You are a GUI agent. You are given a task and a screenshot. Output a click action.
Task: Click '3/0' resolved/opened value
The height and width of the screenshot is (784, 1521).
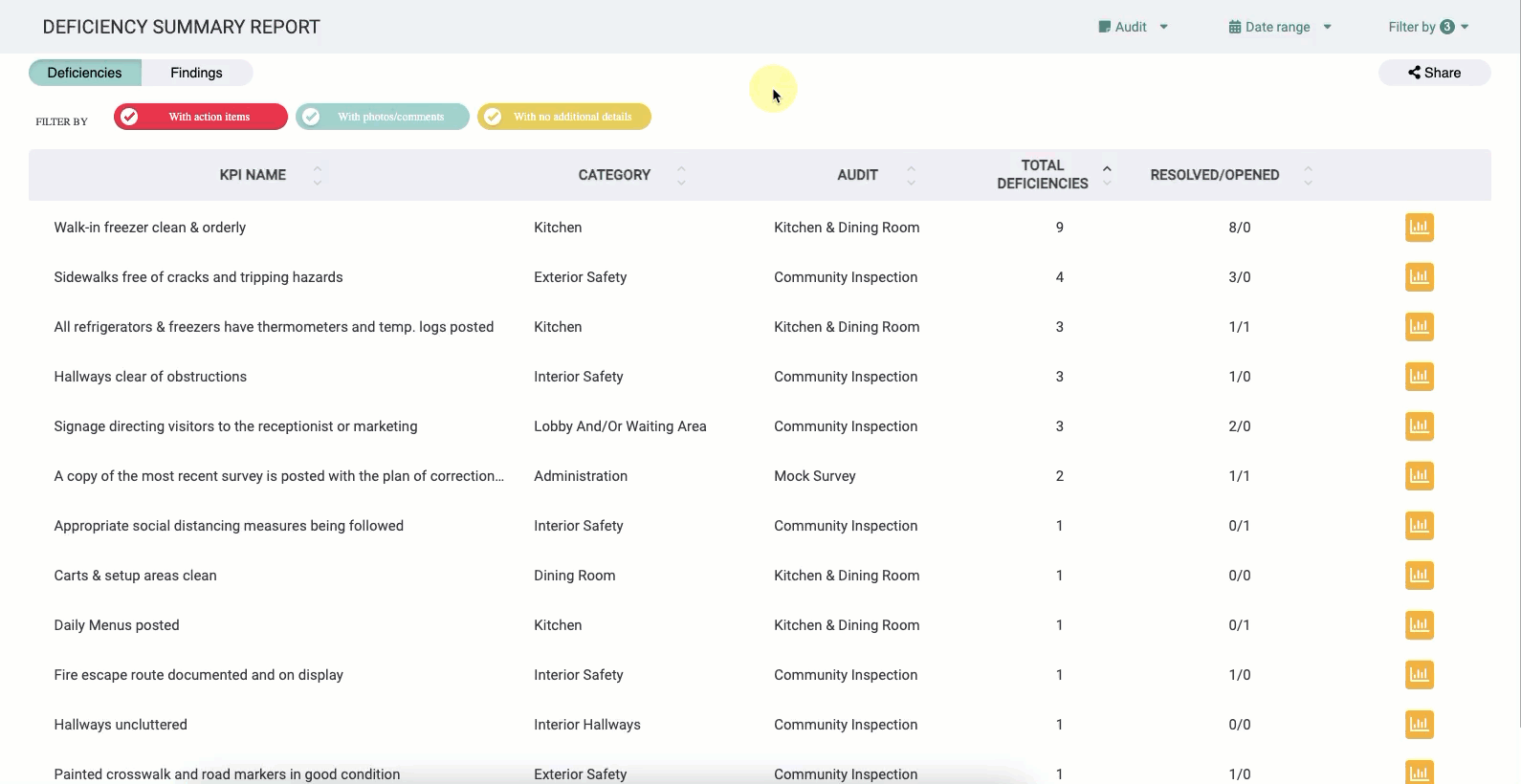(1240, 277)
